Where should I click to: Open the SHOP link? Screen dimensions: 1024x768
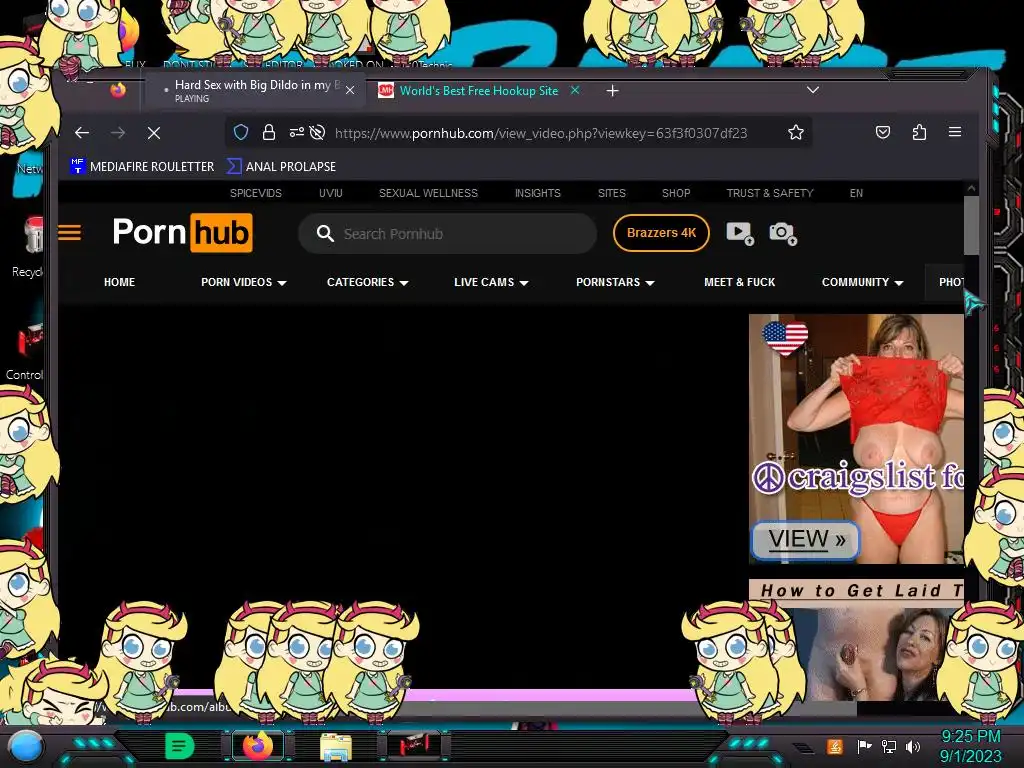point(676,193)
